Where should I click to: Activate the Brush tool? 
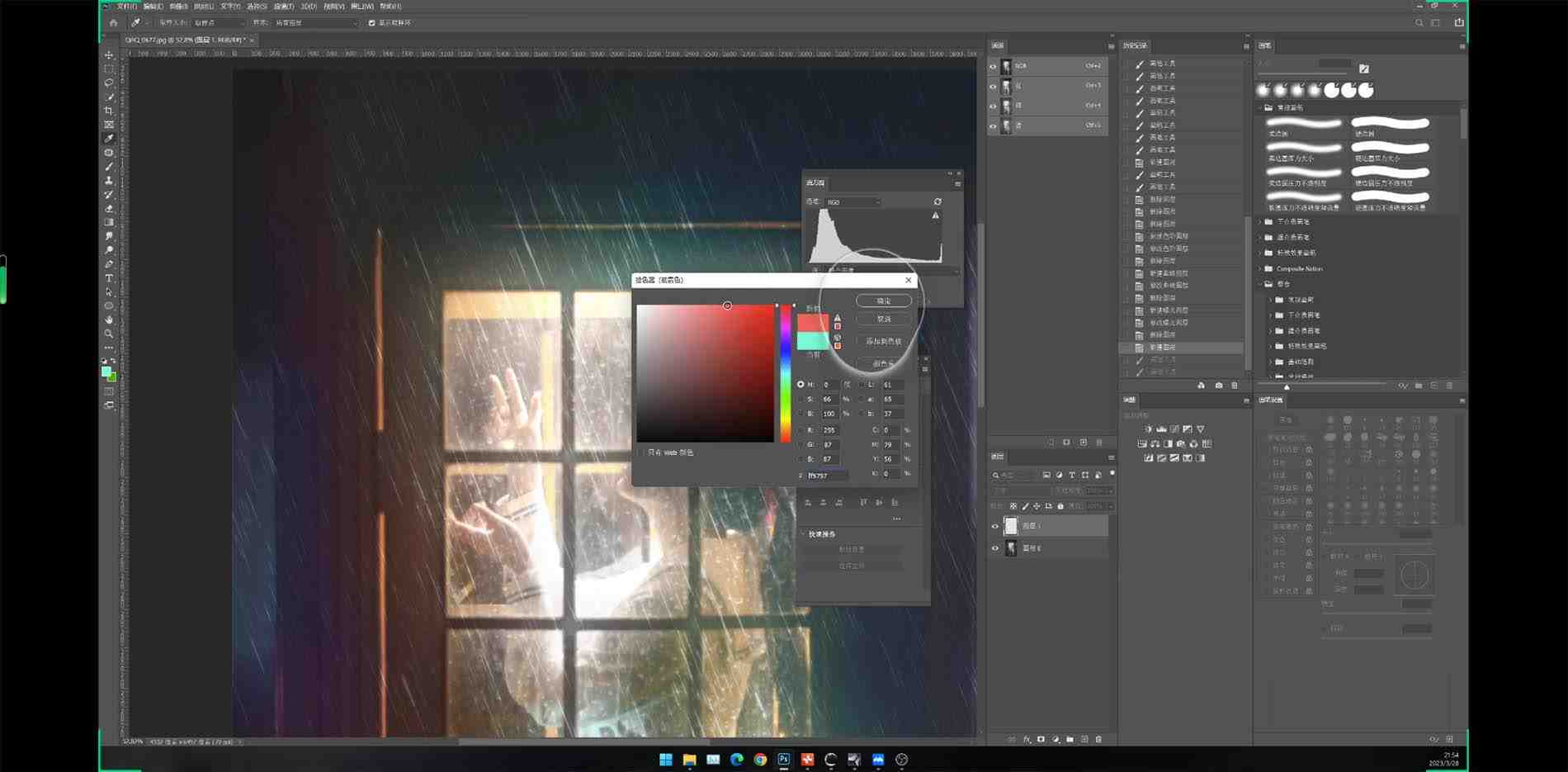click(108, 167)
